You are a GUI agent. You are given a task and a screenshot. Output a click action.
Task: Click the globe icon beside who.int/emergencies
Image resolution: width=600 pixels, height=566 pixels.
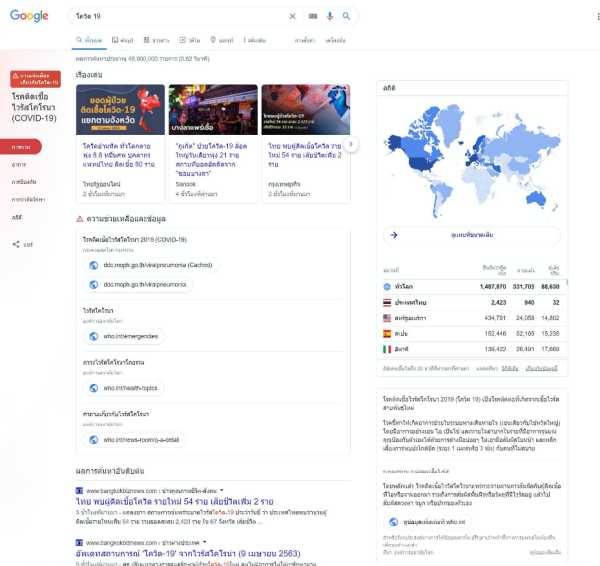[94, 336]
